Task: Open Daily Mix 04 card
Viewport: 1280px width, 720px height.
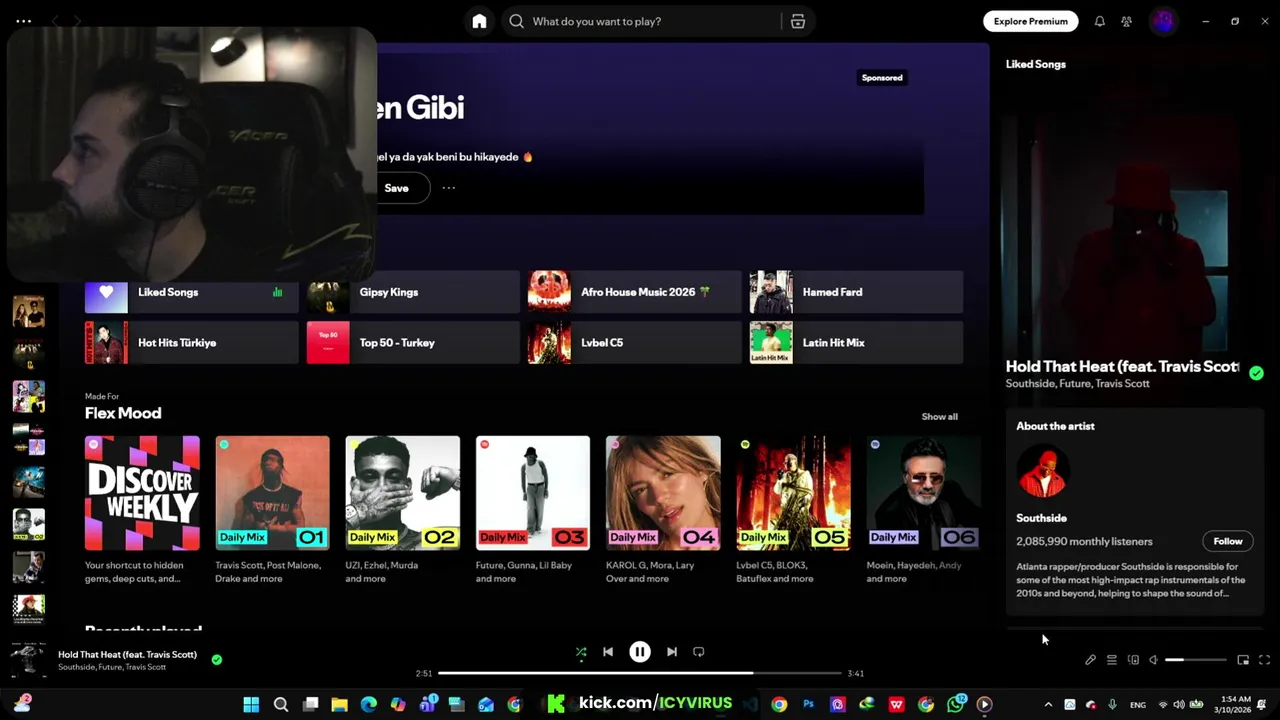Action: pyautogui.click(x=663, y=511)
